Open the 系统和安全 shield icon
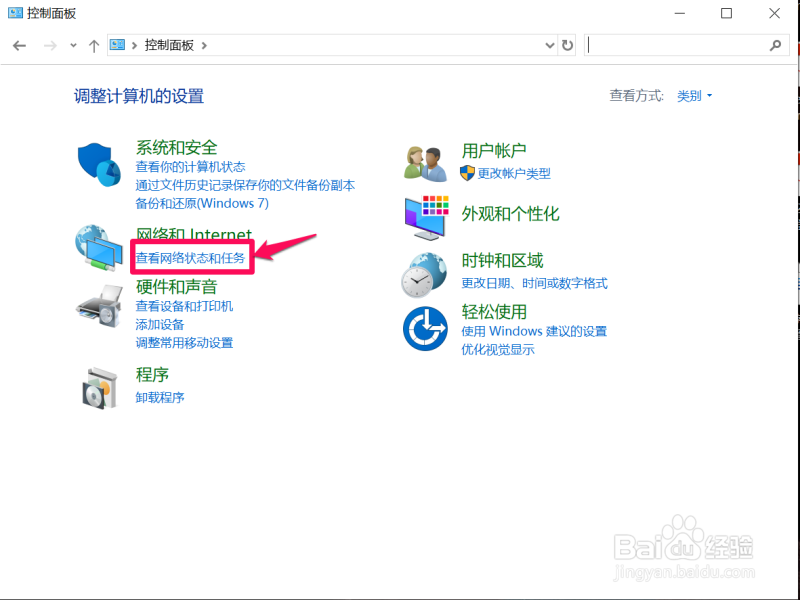The image size is (800, 600). 98,164
